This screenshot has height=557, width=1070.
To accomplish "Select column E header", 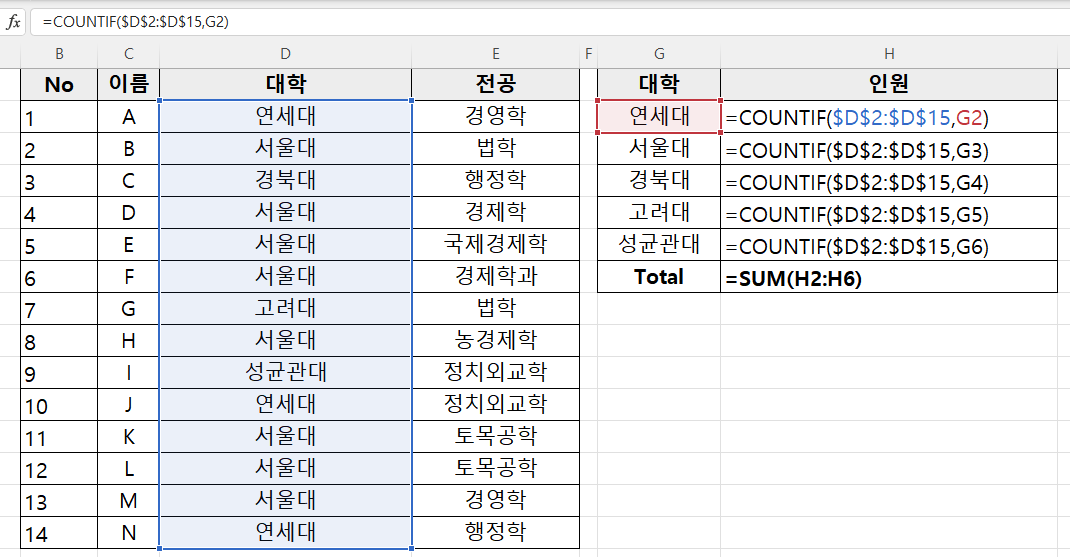I will pyautogui.click(x=495, y=54).
